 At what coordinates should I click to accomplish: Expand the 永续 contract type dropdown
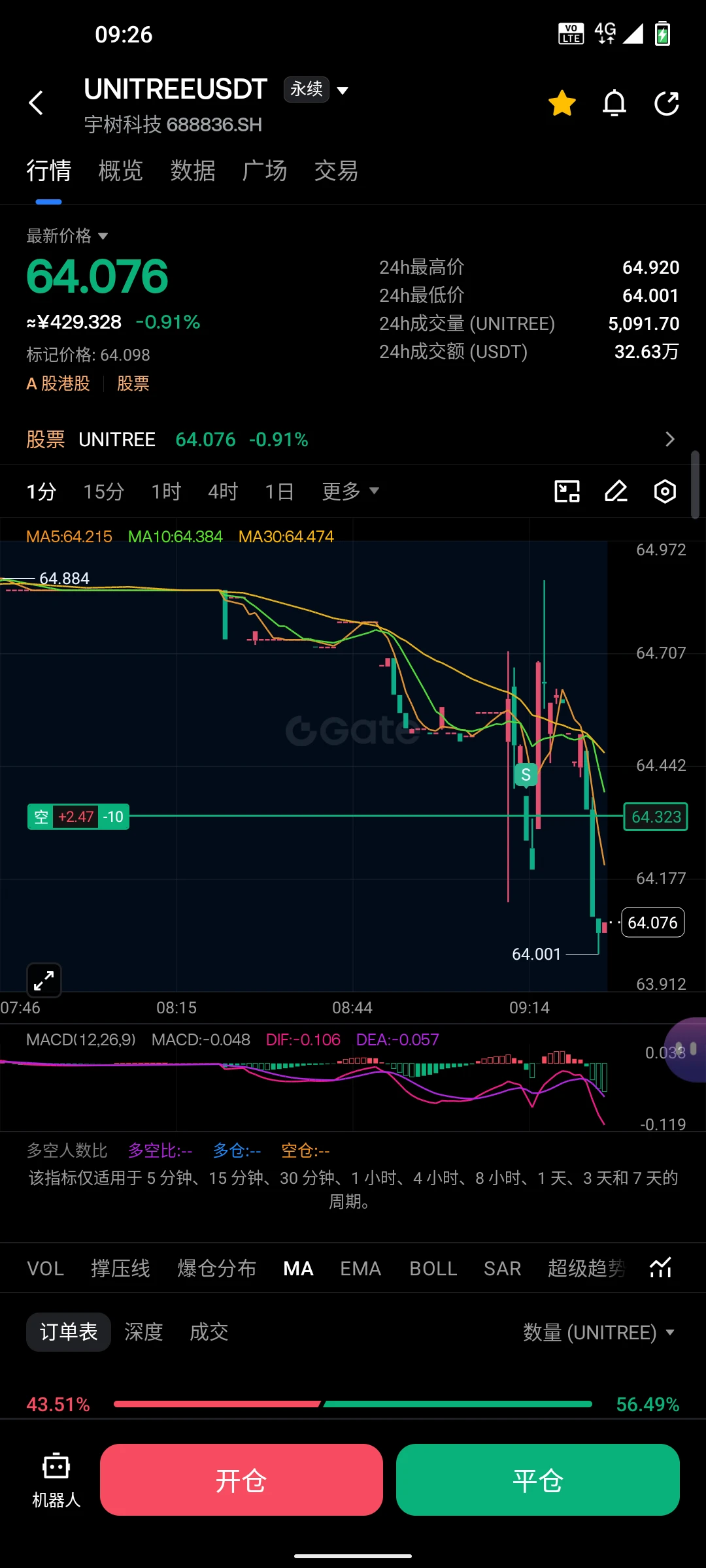pos(317,90)
